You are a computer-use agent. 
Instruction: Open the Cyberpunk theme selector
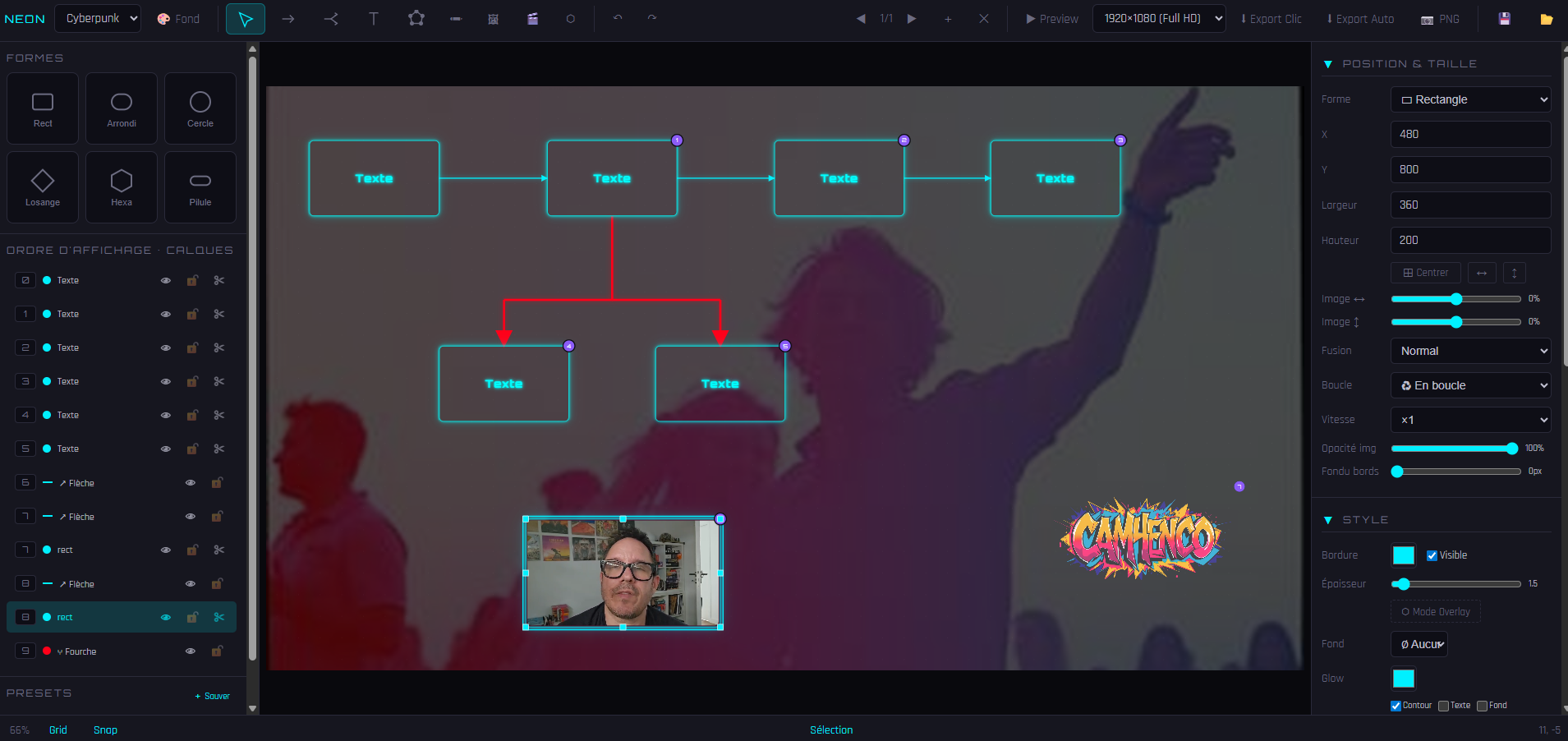97,17
